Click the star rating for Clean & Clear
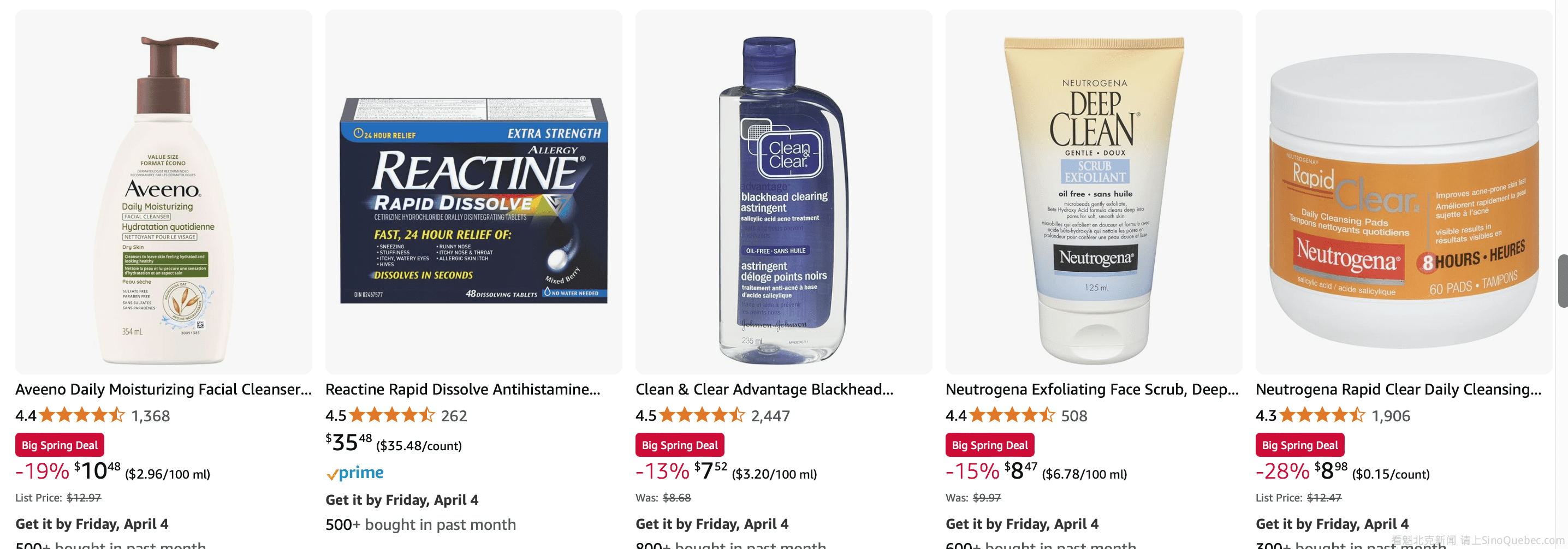The image size is (1568, 549). [x=702, y=416]
